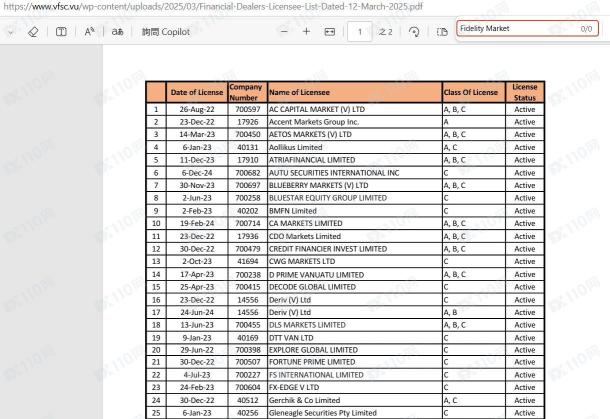Click company number 700714
Screen dimensions: 610x419
pyautogui.click(x=248, y=224)
